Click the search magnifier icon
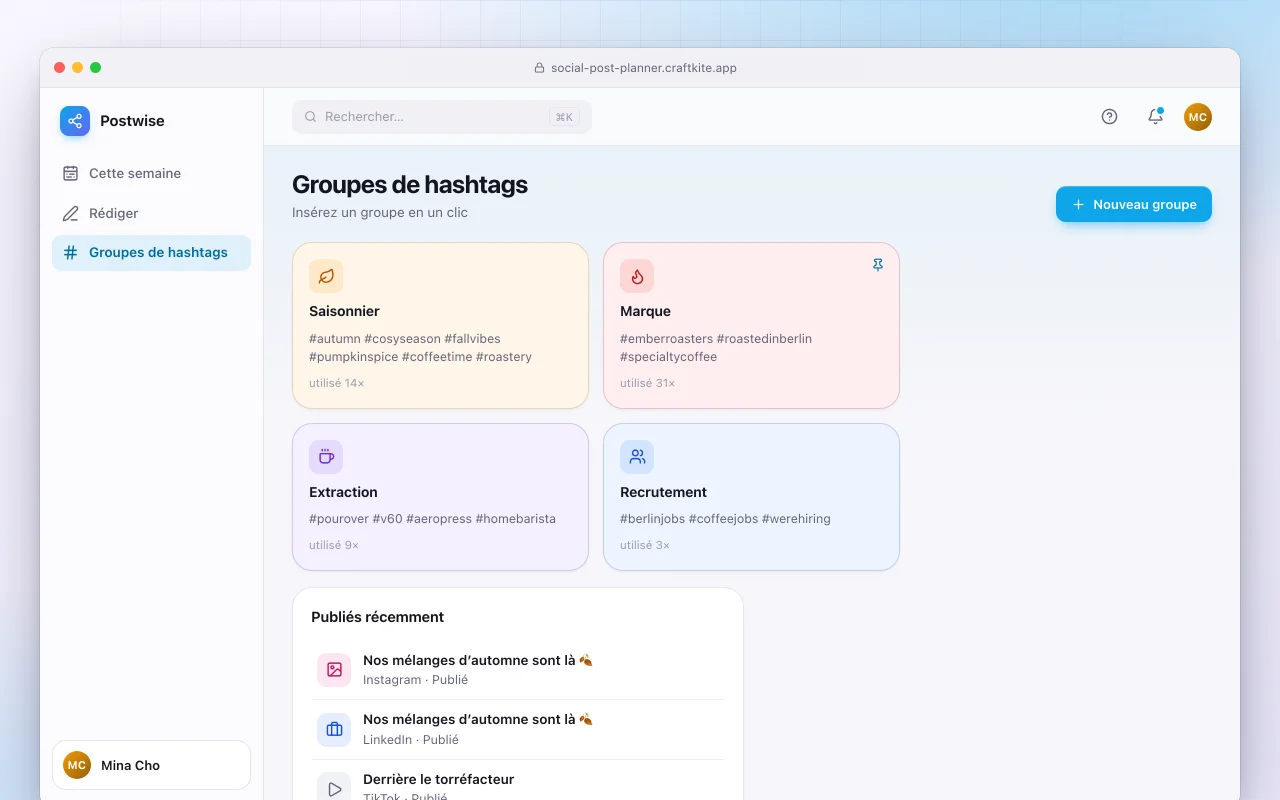Image resolution: width=1280 pixels, height=800 pixels. pos(311,117)
